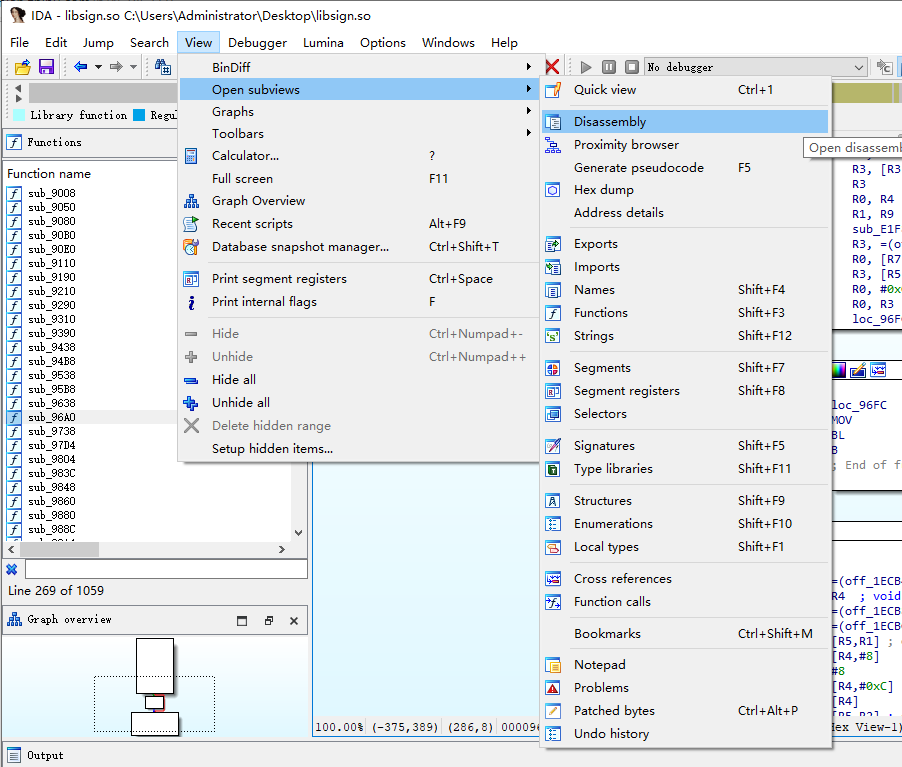The image size is (902, 767).
Task: Open the Lumina menu
Action: click(323, 43)
